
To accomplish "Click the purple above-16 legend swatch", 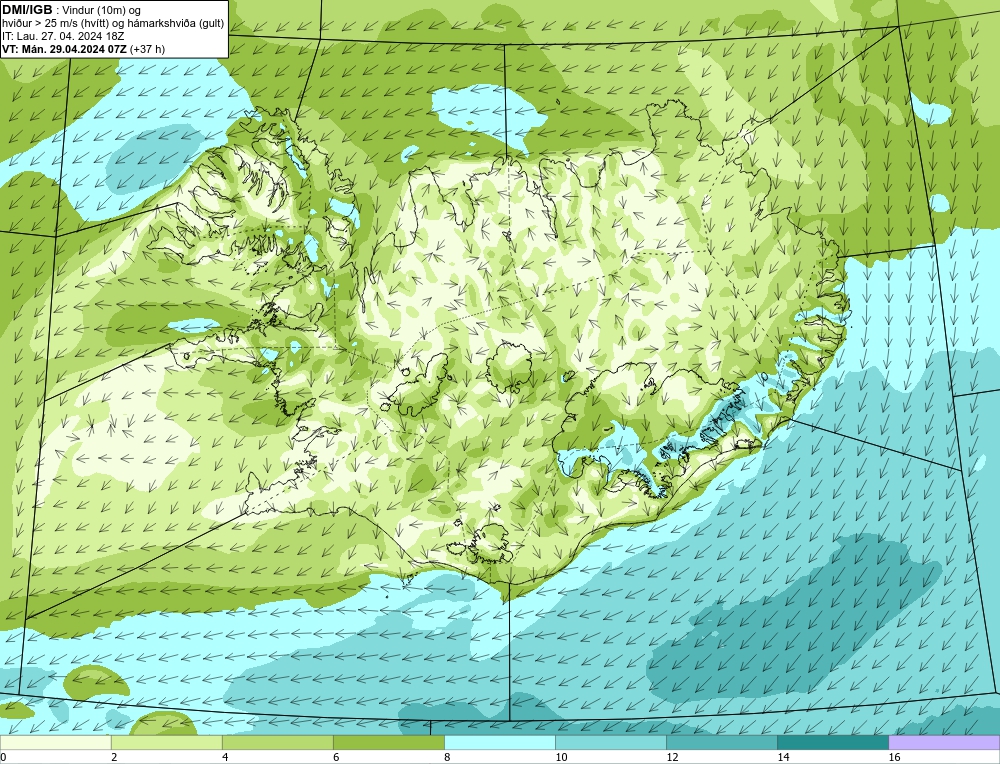I will point(944,742).
